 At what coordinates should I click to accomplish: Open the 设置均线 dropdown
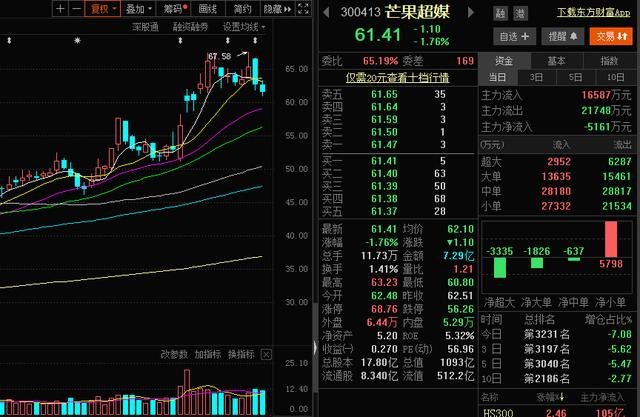pos(244,27)
